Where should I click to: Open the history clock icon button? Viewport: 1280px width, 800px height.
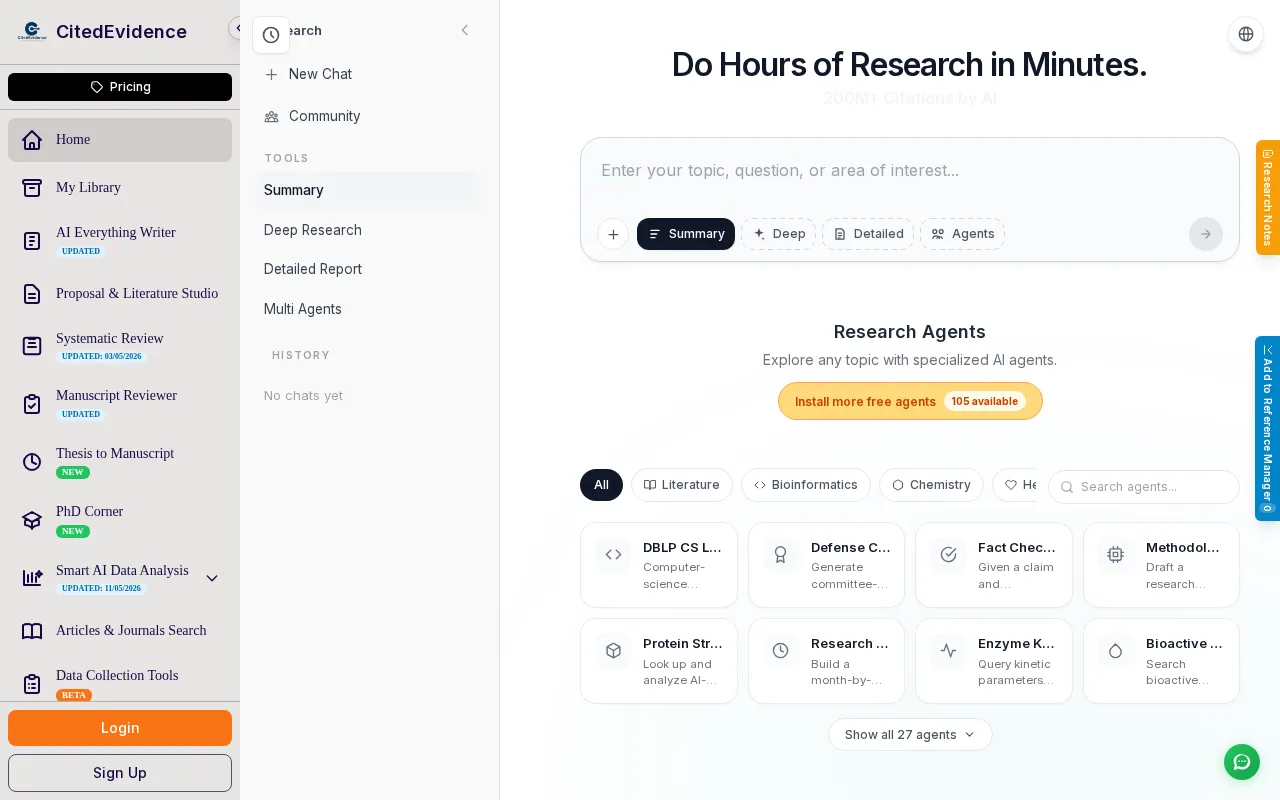[x=271, y=35]
